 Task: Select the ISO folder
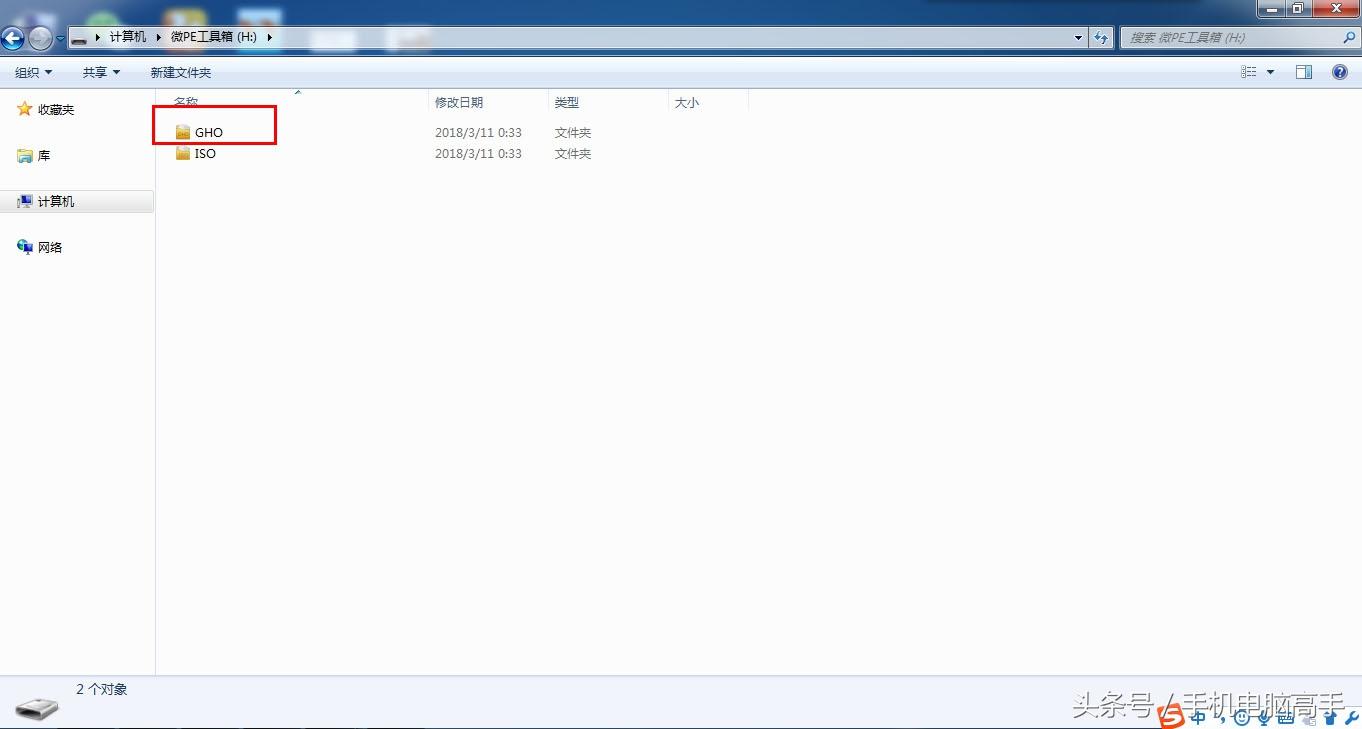[x=195, y=154]
